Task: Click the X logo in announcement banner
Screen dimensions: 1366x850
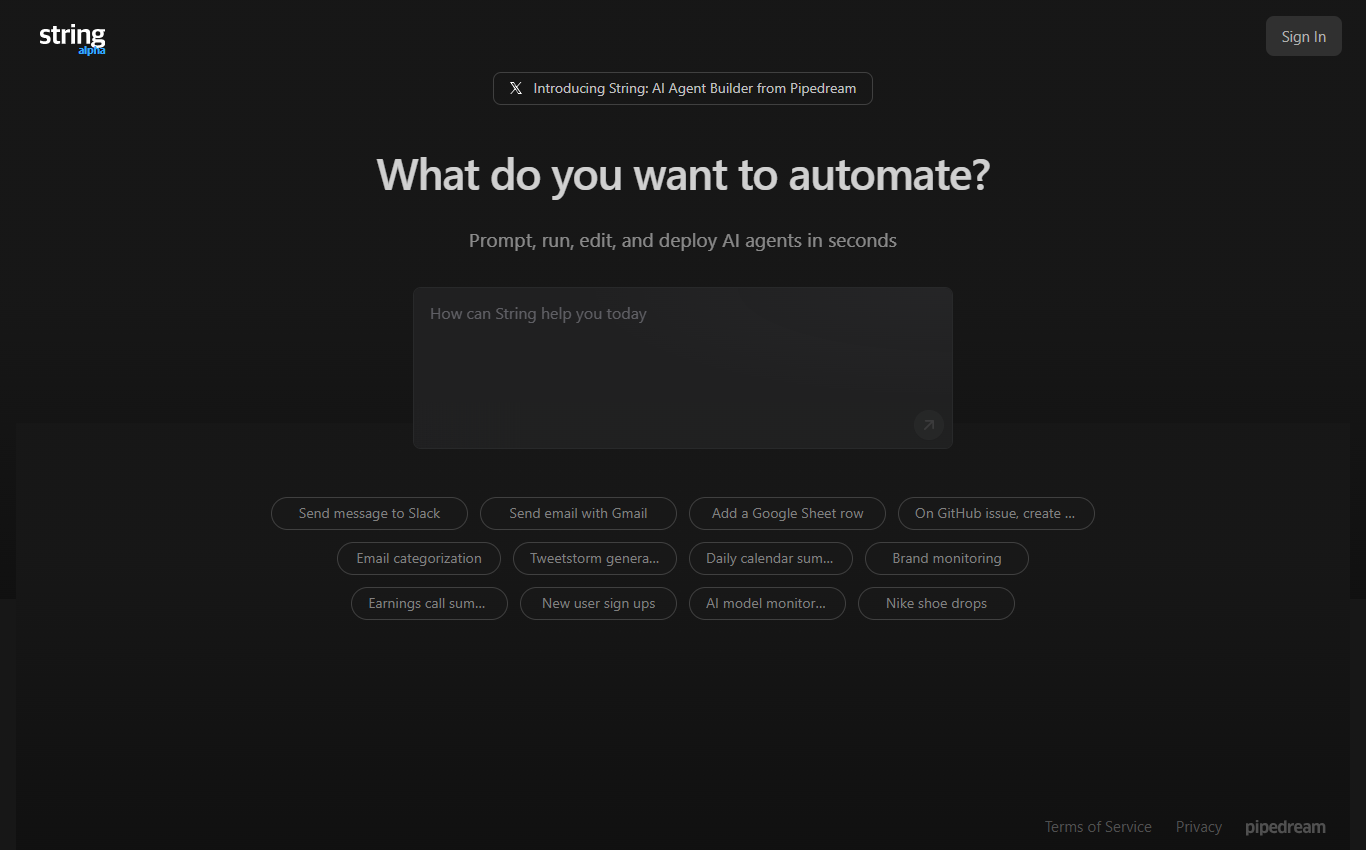Action: point(516,88)
